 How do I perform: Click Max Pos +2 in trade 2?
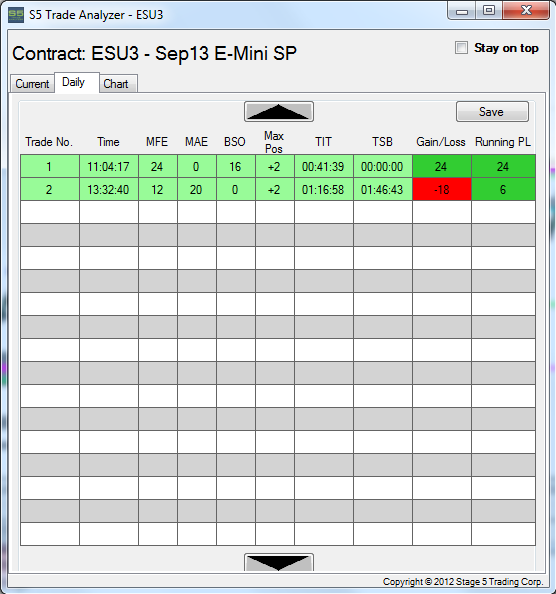[x=275, y=189]
